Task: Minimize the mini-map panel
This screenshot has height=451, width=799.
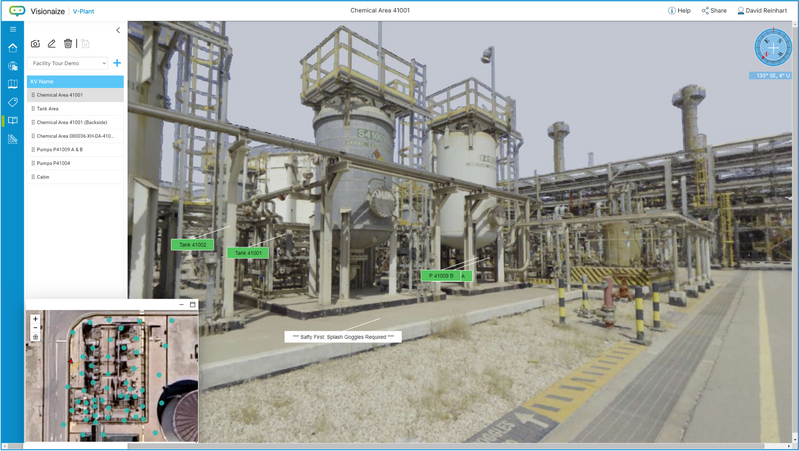Action: [181, 304]
